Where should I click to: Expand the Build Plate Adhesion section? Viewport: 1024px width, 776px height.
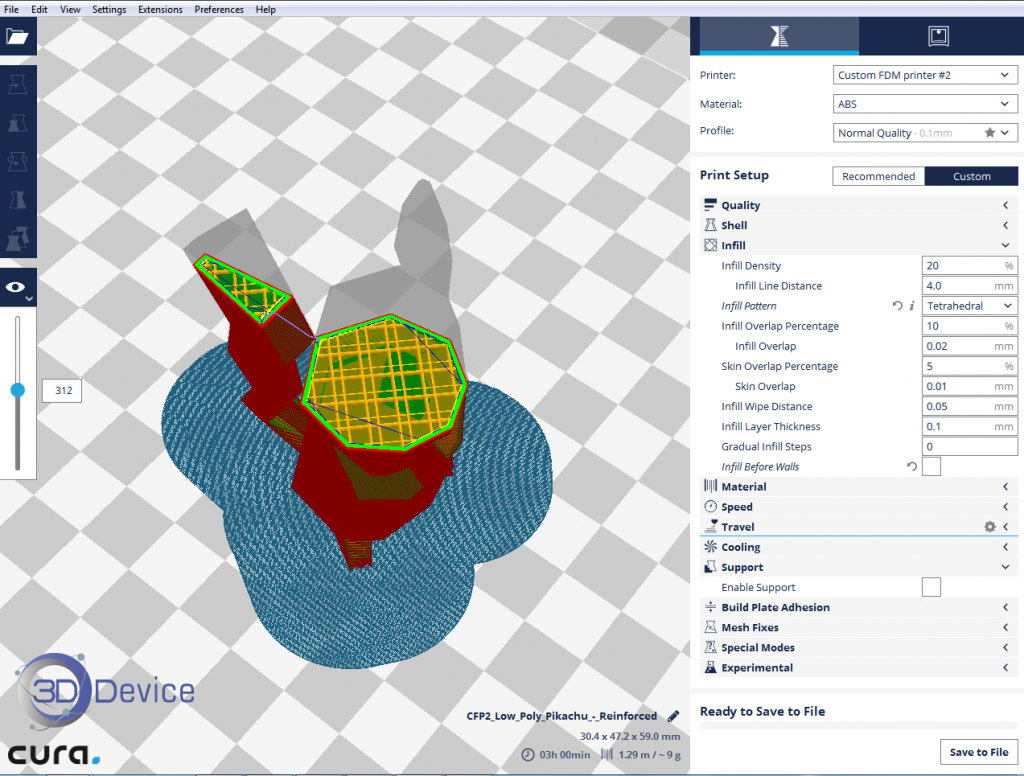(x=859, y=607)
